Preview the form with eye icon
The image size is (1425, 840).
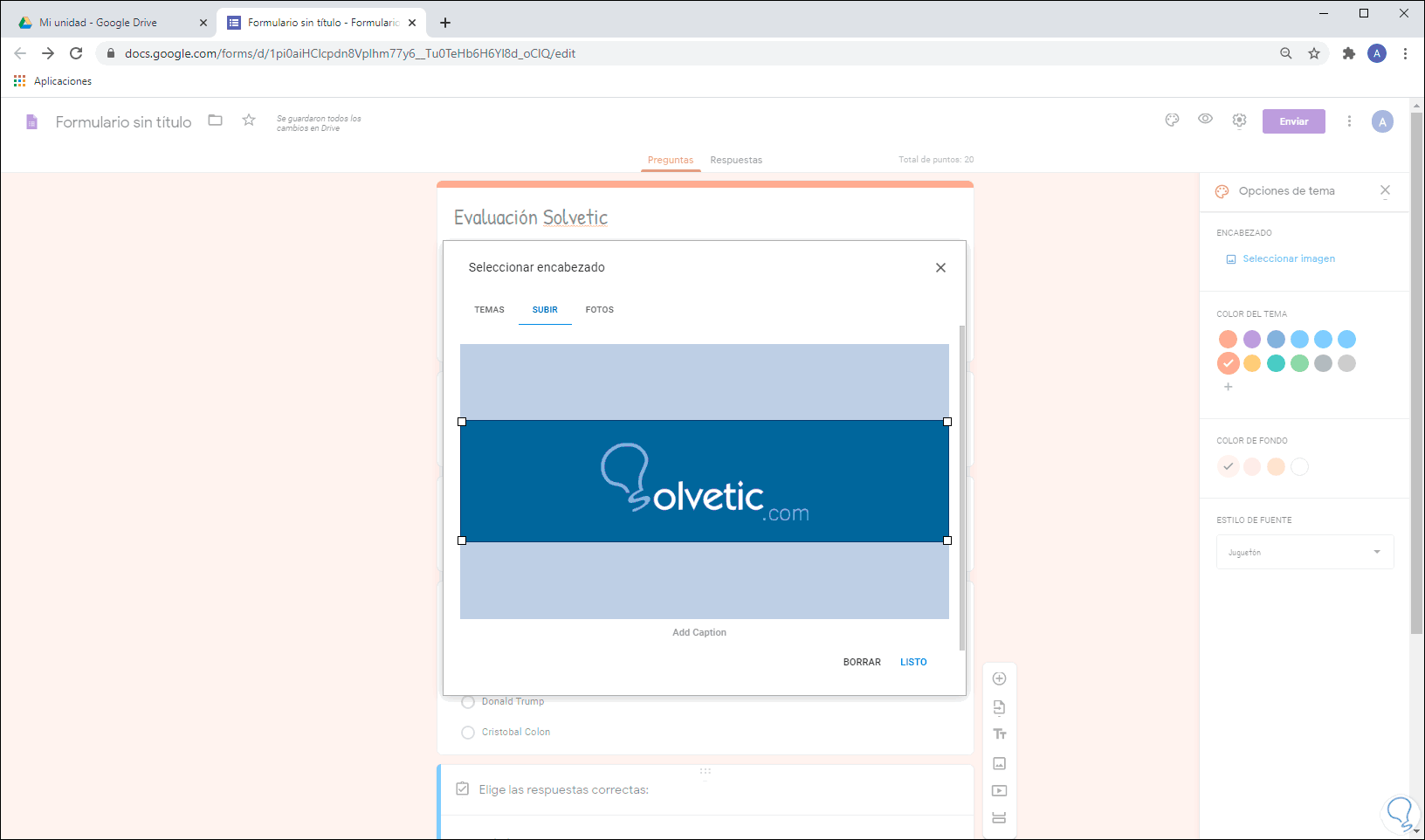point(1205,120)
